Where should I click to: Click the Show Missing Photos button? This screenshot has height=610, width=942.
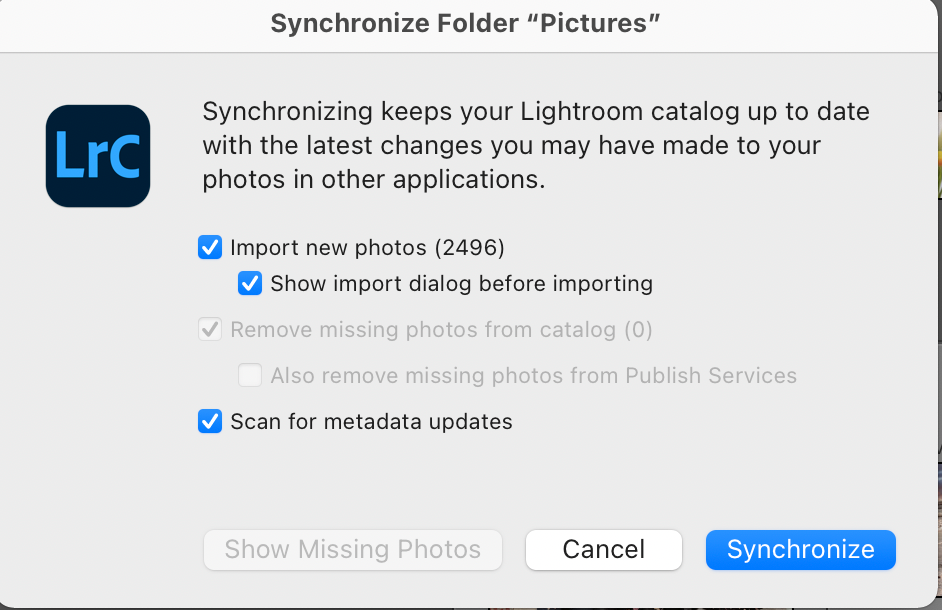[x=352, y=549]
